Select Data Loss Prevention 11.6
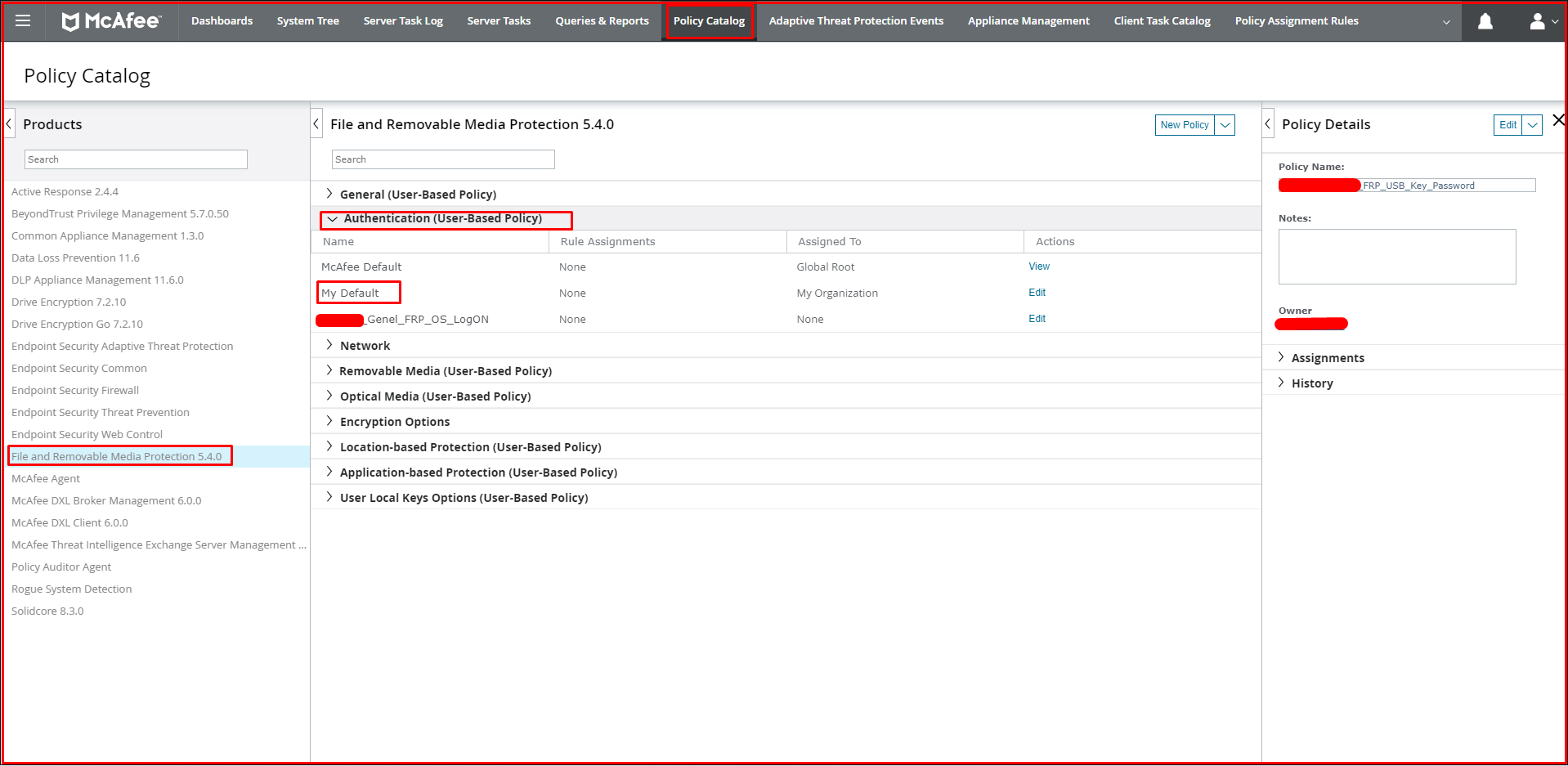 (75, 258)
